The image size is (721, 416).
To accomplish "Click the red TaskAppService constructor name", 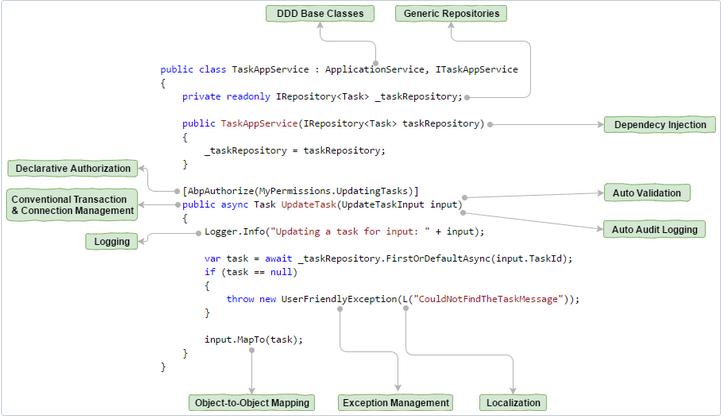I will (x=259, y=124).
